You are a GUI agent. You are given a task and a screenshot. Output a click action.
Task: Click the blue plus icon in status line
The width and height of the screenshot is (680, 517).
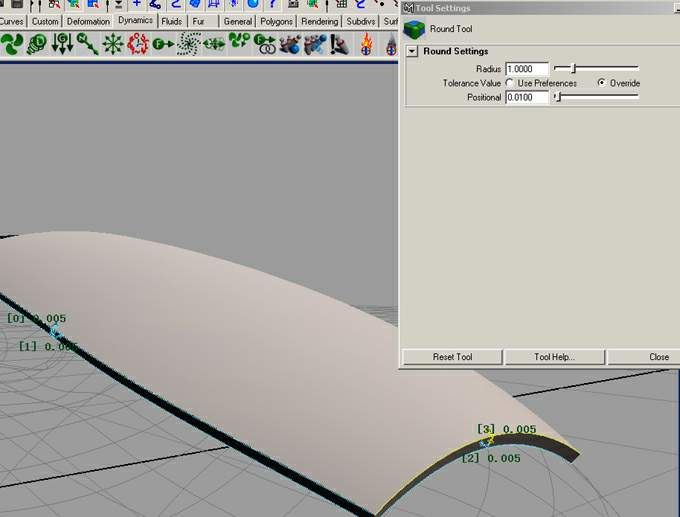point(137,4)
